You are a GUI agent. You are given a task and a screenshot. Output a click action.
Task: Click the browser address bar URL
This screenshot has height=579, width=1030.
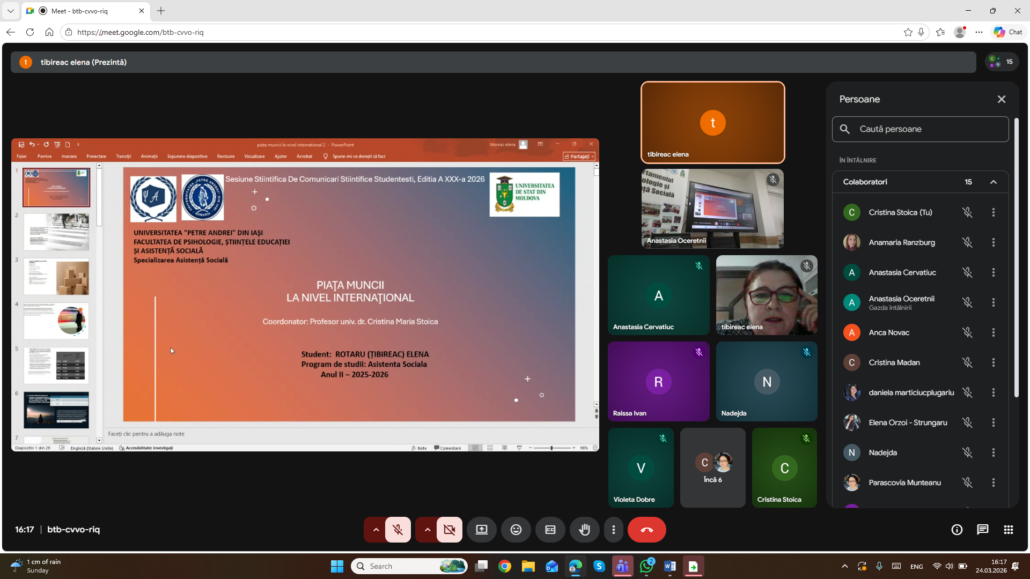click(141, 32)
